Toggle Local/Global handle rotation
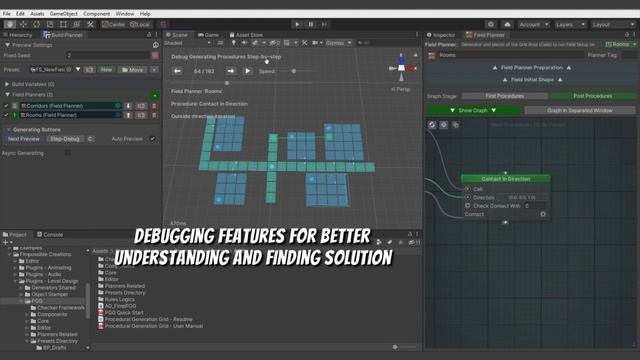 pos(140,24)
